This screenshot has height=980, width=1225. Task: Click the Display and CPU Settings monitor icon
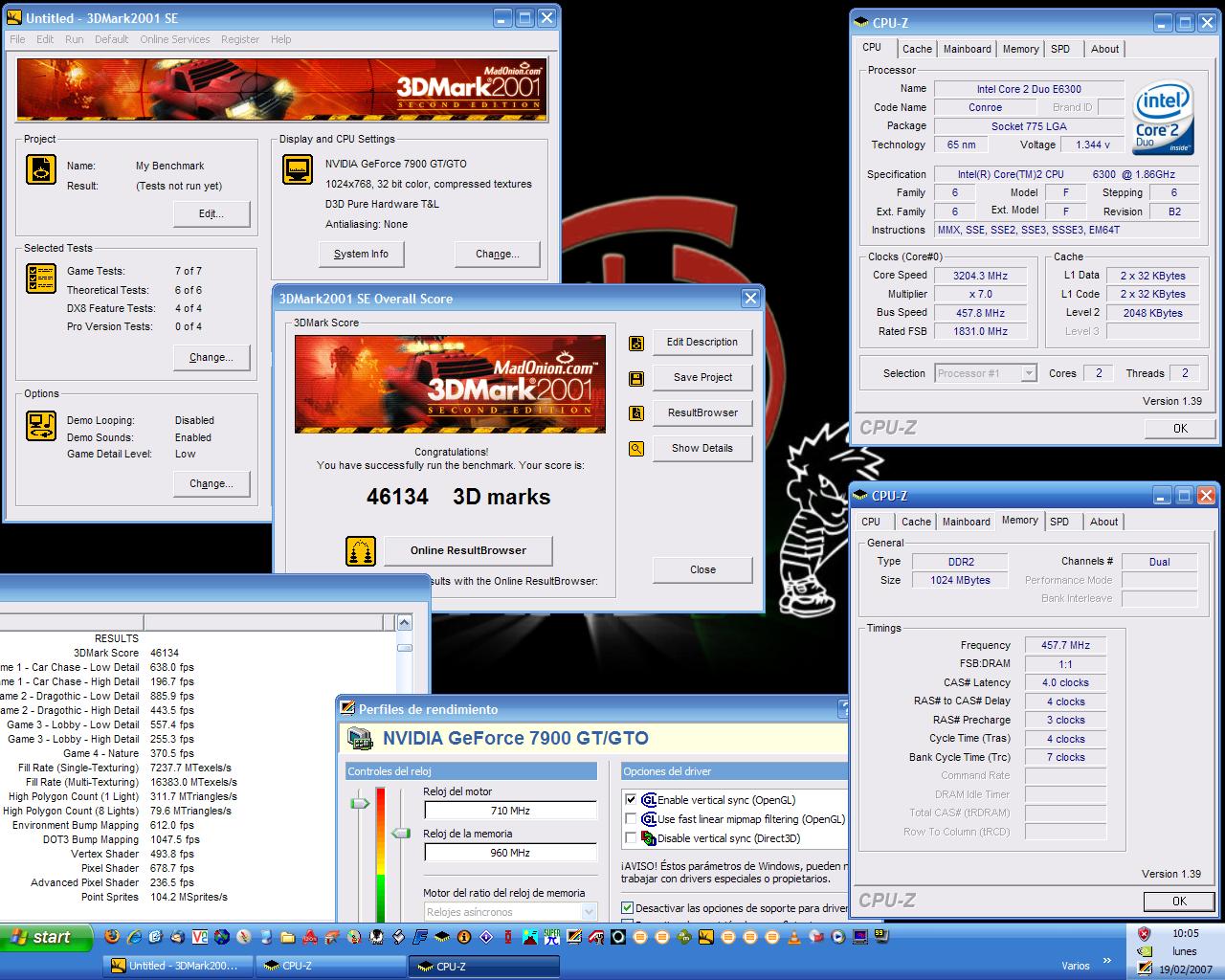pyautogui.click(x=298, y=169)
